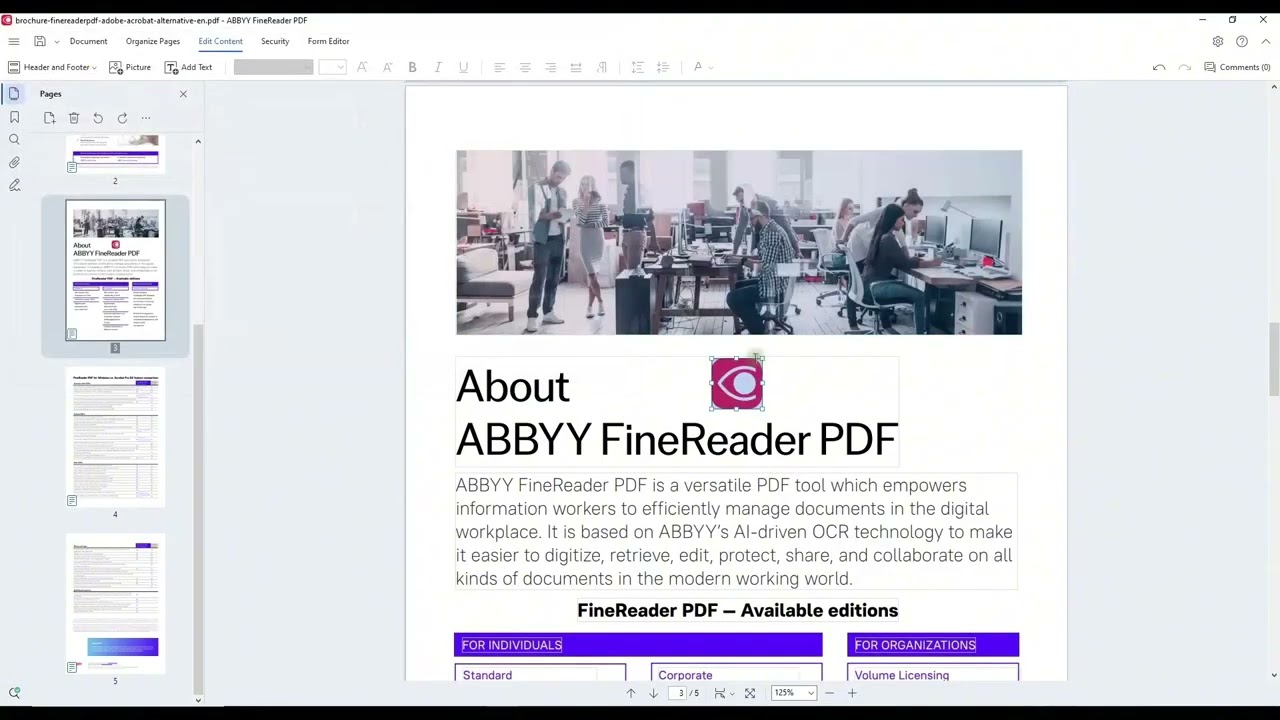Rotate page counterclockwise in Pages panel
This screenshot has height=720, width=1280.
coord(98,118)
